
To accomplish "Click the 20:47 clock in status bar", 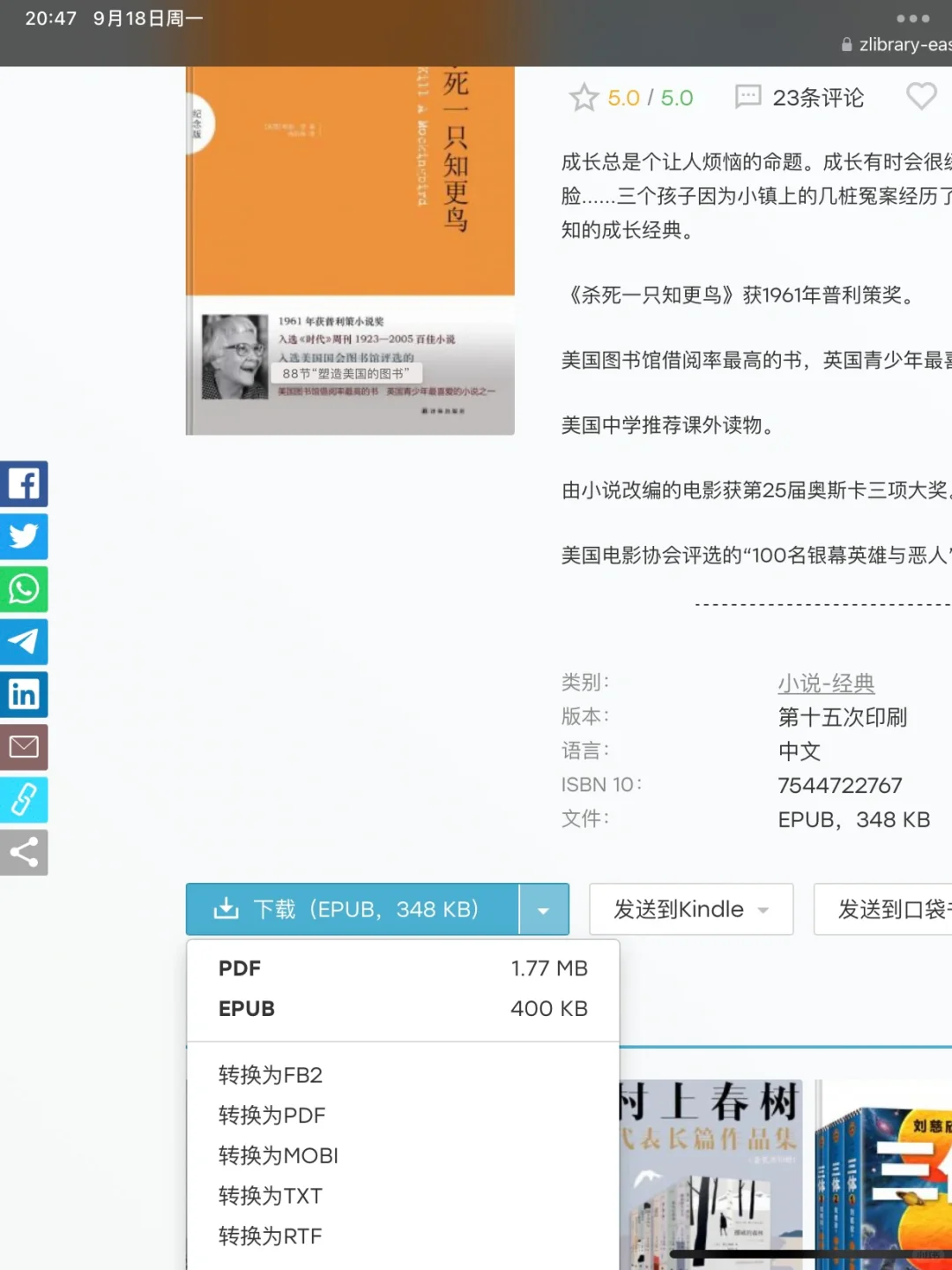I will [x=51, y=19].
